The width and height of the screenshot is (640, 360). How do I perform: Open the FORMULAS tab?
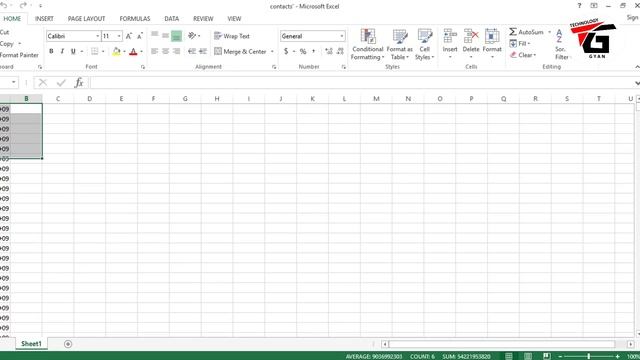(135, 19)
